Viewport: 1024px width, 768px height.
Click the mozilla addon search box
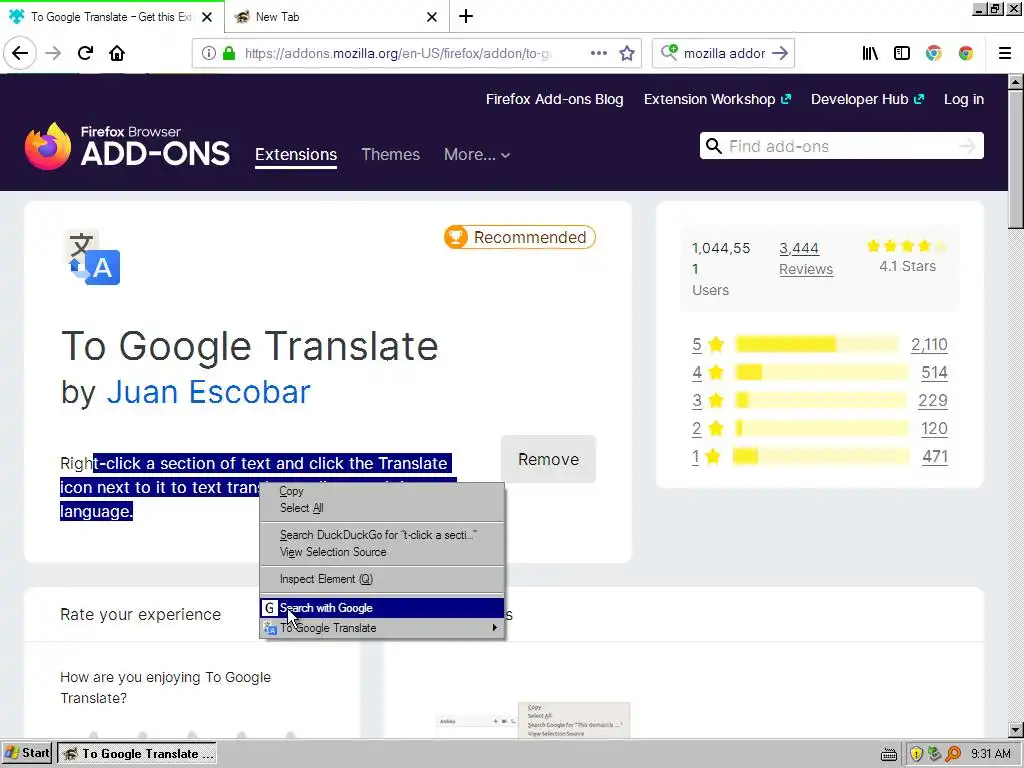click(x=724, y=53)
